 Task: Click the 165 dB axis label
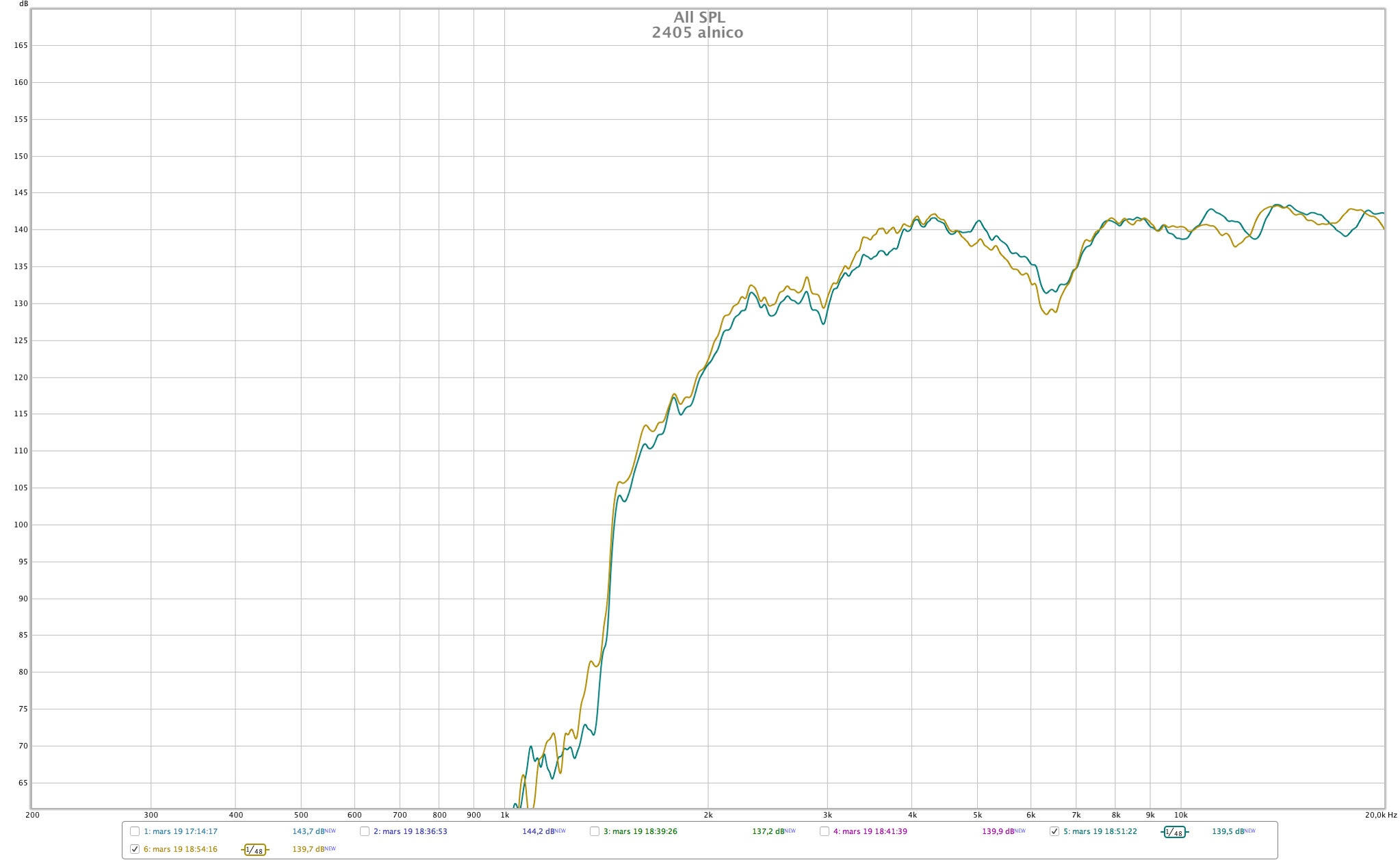pyautogui.click(x=21, y=45)
